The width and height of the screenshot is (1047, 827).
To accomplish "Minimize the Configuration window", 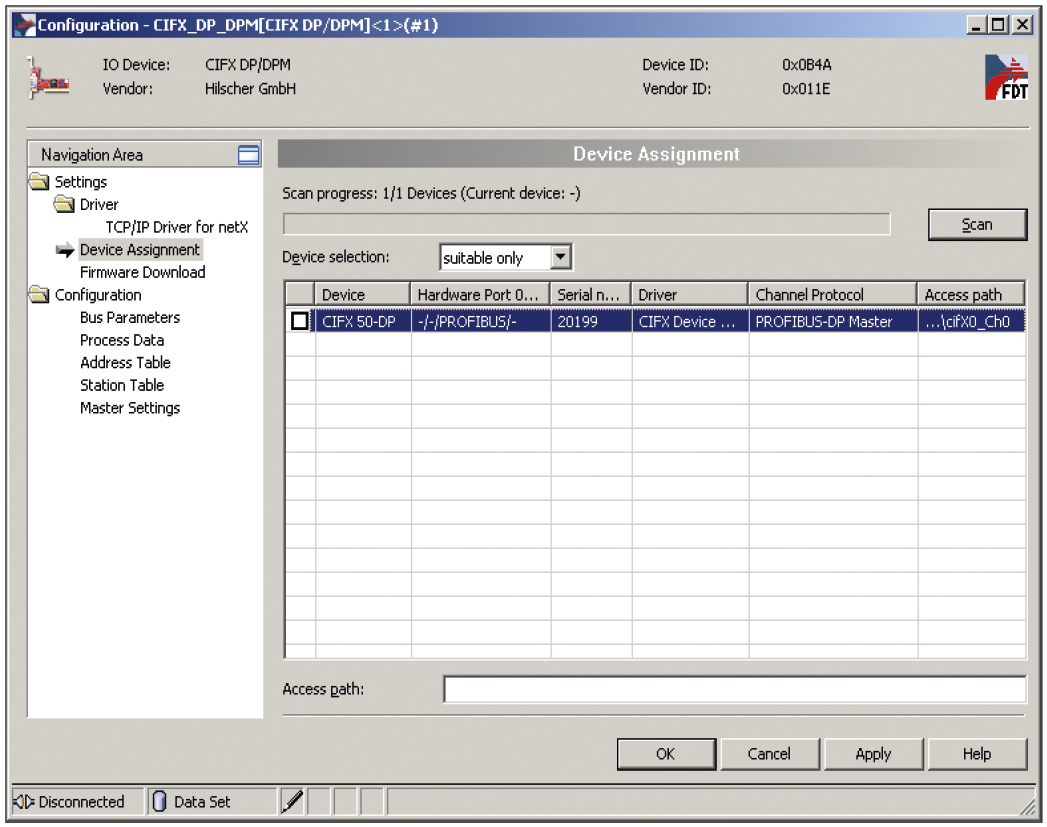I will [x=976, y=25].
